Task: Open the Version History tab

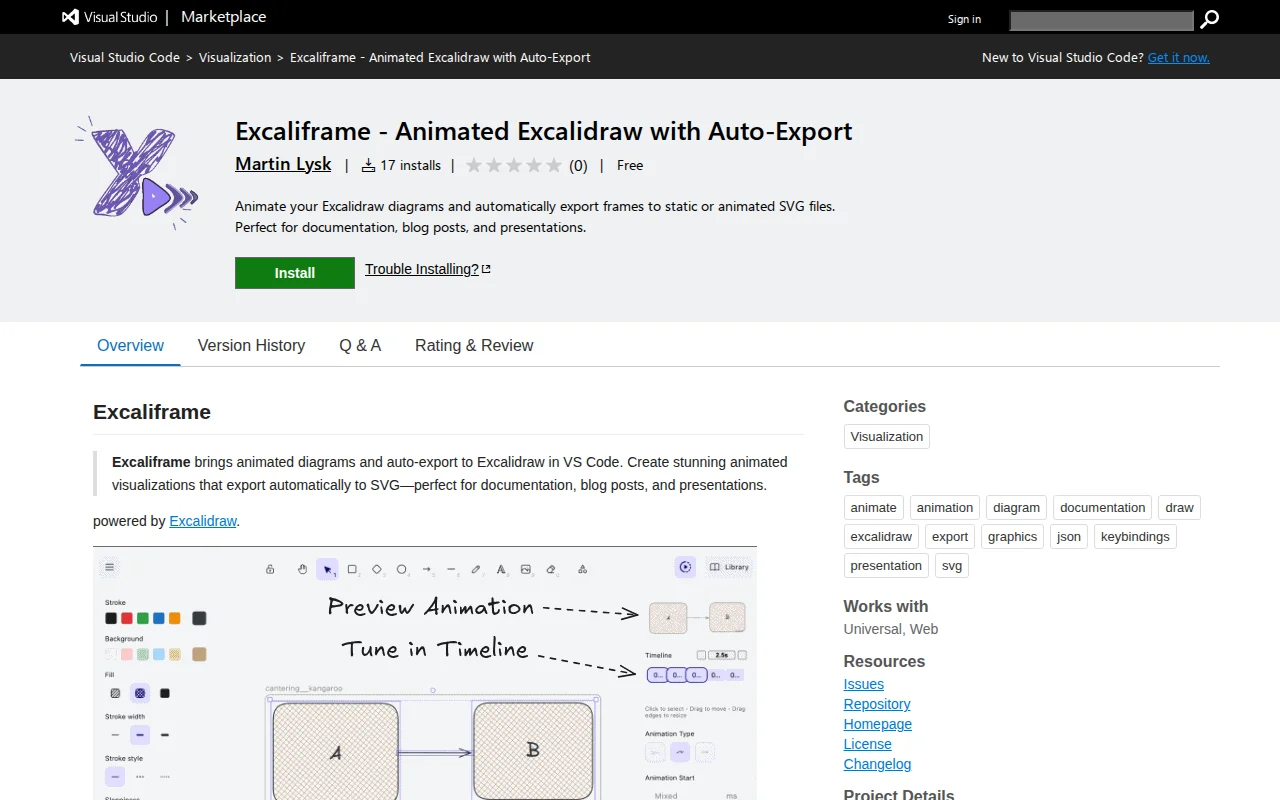Action: (x=251, y=346)
